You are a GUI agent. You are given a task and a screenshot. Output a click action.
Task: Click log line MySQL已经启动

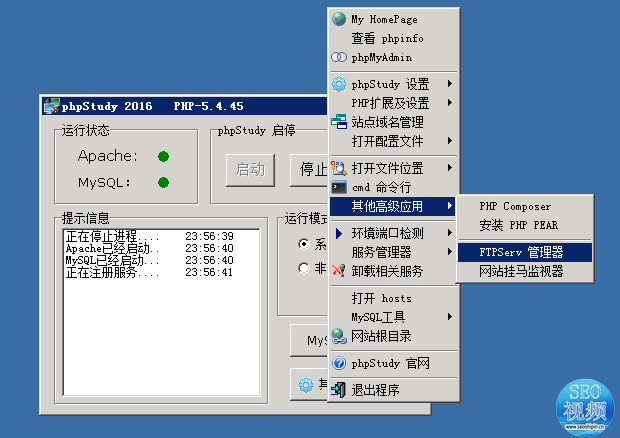pyautogui.click(x=113, y=260)
